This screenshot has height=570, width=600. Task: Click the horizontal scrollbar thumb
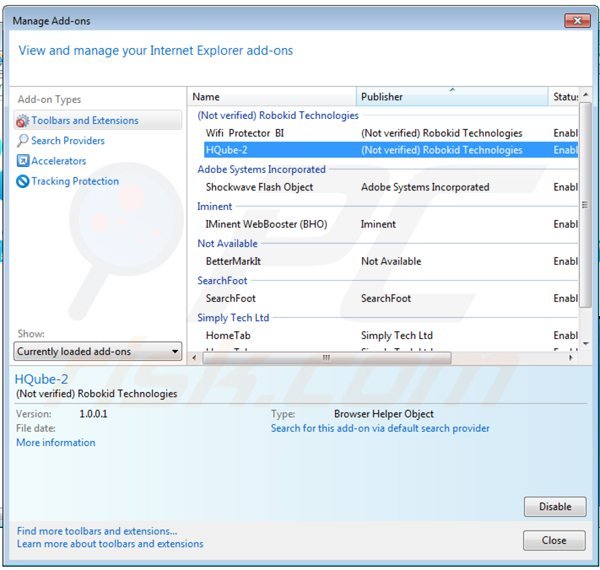coord(327,358)
